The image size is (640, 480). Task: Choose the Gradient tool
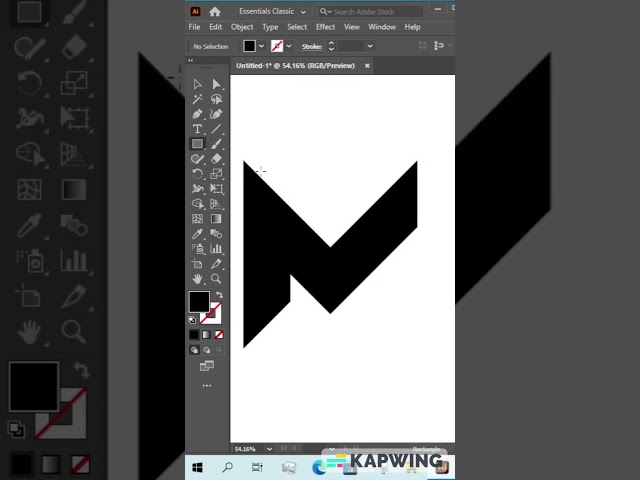pos(216,219)
